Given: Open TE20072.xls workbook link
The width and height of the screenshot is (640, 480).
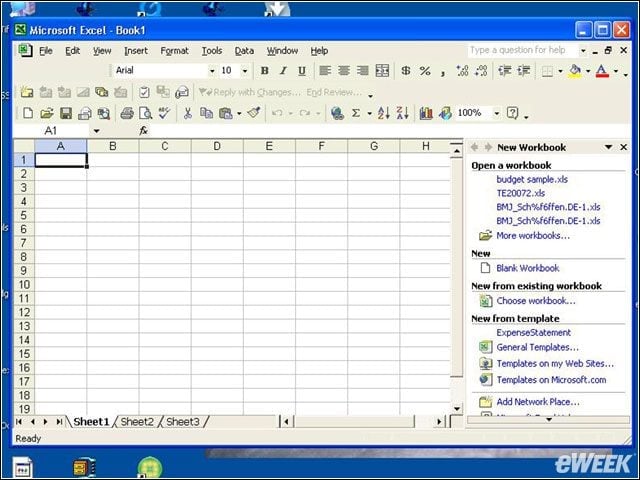Looking at the screenshot, I should pyautogui.click(x=520, y=193).
